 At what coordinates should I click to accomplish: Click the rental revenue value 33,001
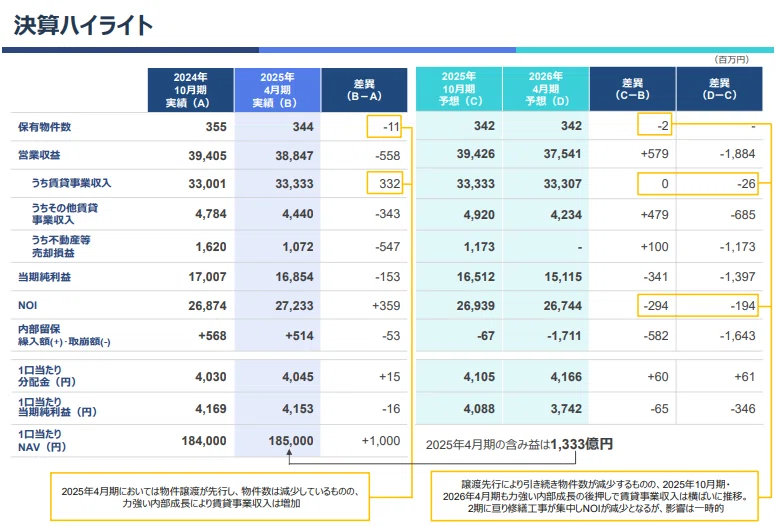tap(207, 184)
